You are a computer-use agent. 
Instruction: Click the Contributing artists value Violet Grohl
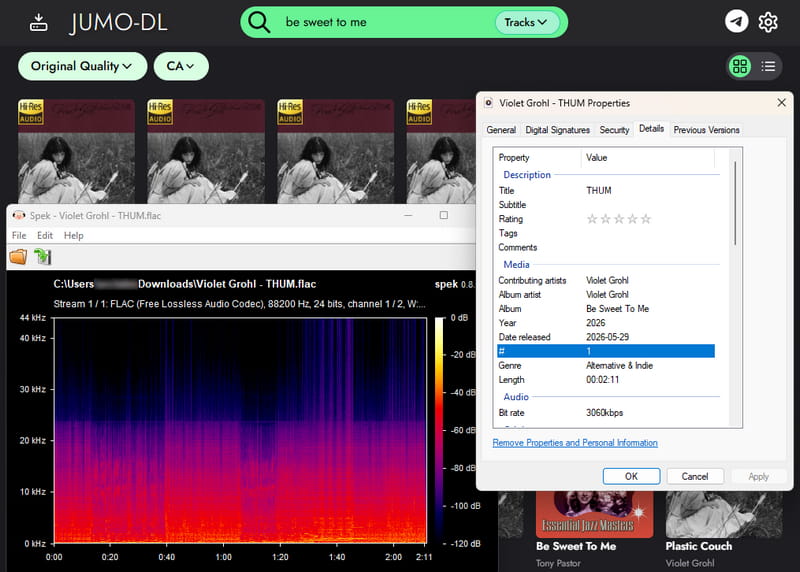(x=607, y=281)
